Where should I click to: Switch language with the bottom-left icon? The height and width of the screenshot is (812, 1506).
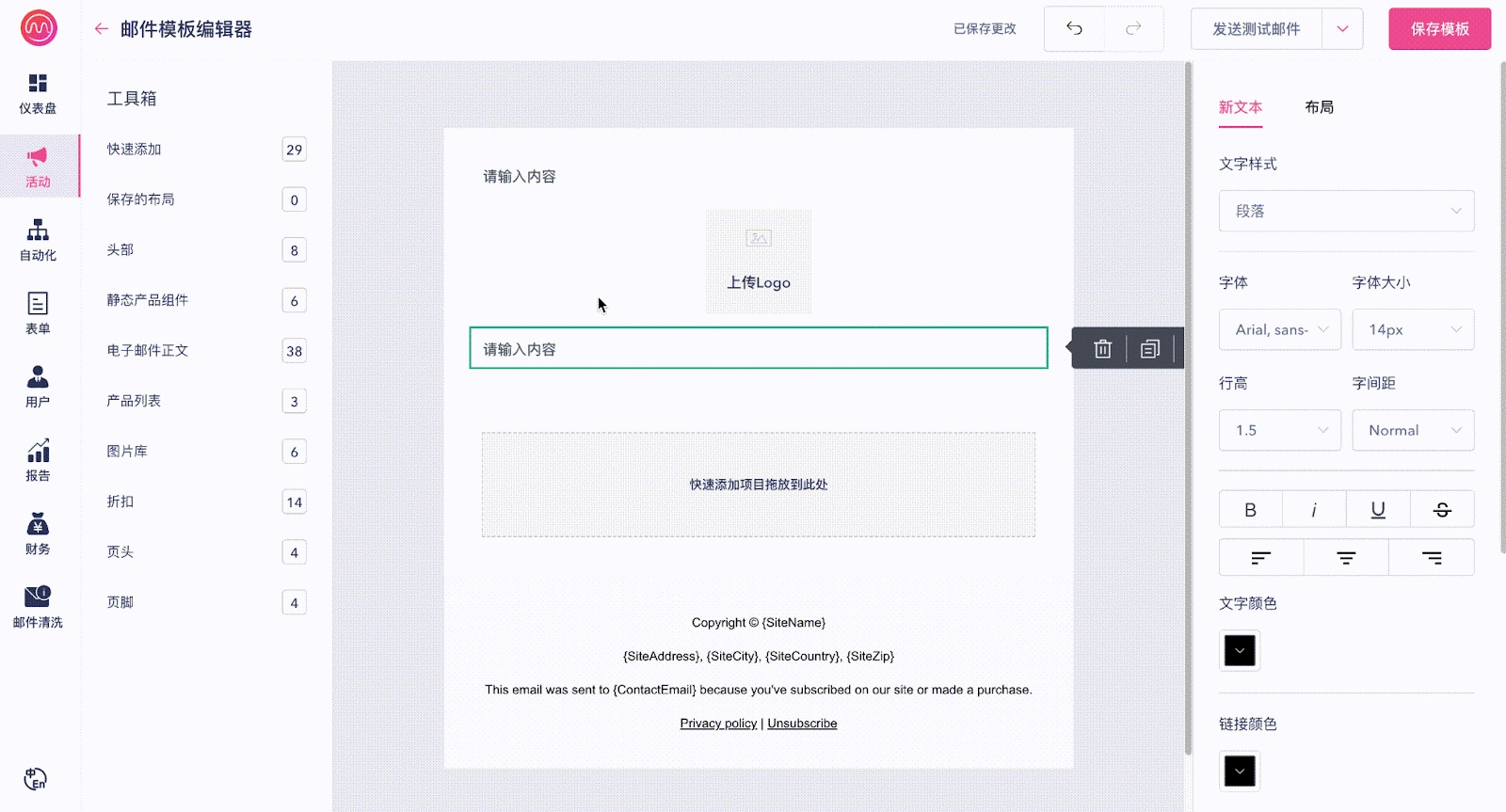[x=35, y=779]
